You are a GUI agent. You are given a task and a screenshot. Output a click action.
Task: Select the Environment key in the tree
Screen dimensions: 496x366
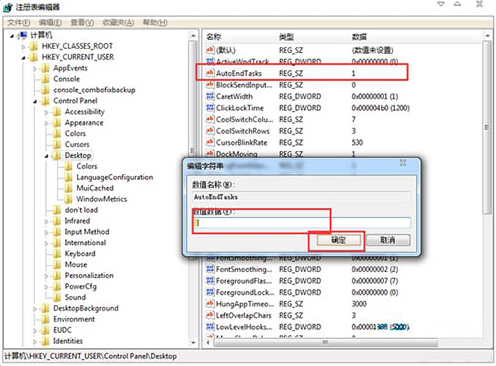point(74,319)
